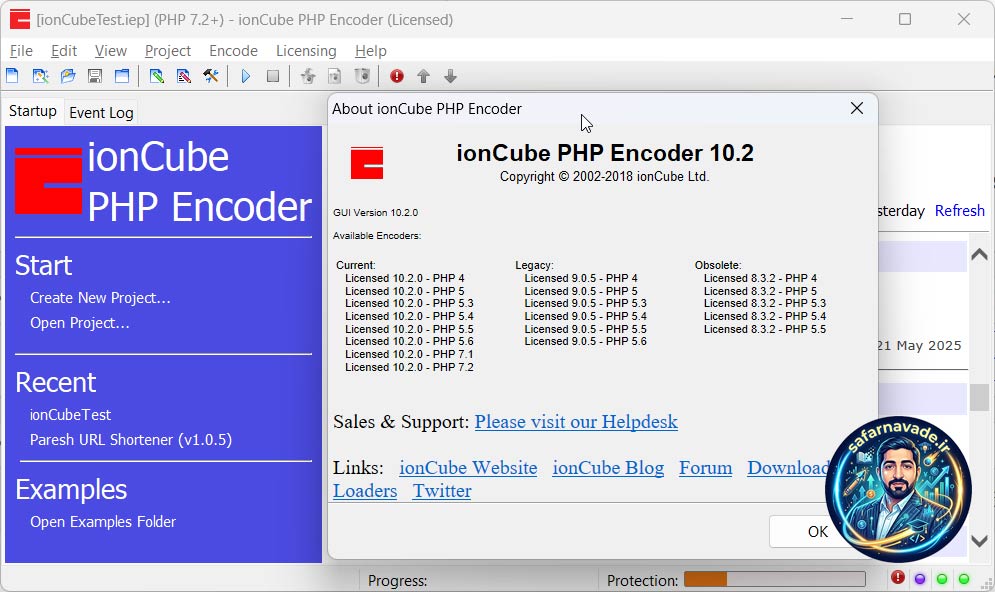Open the Licensing menu
The height and width of the screenshot is (592, 995).
coord(306,51)
